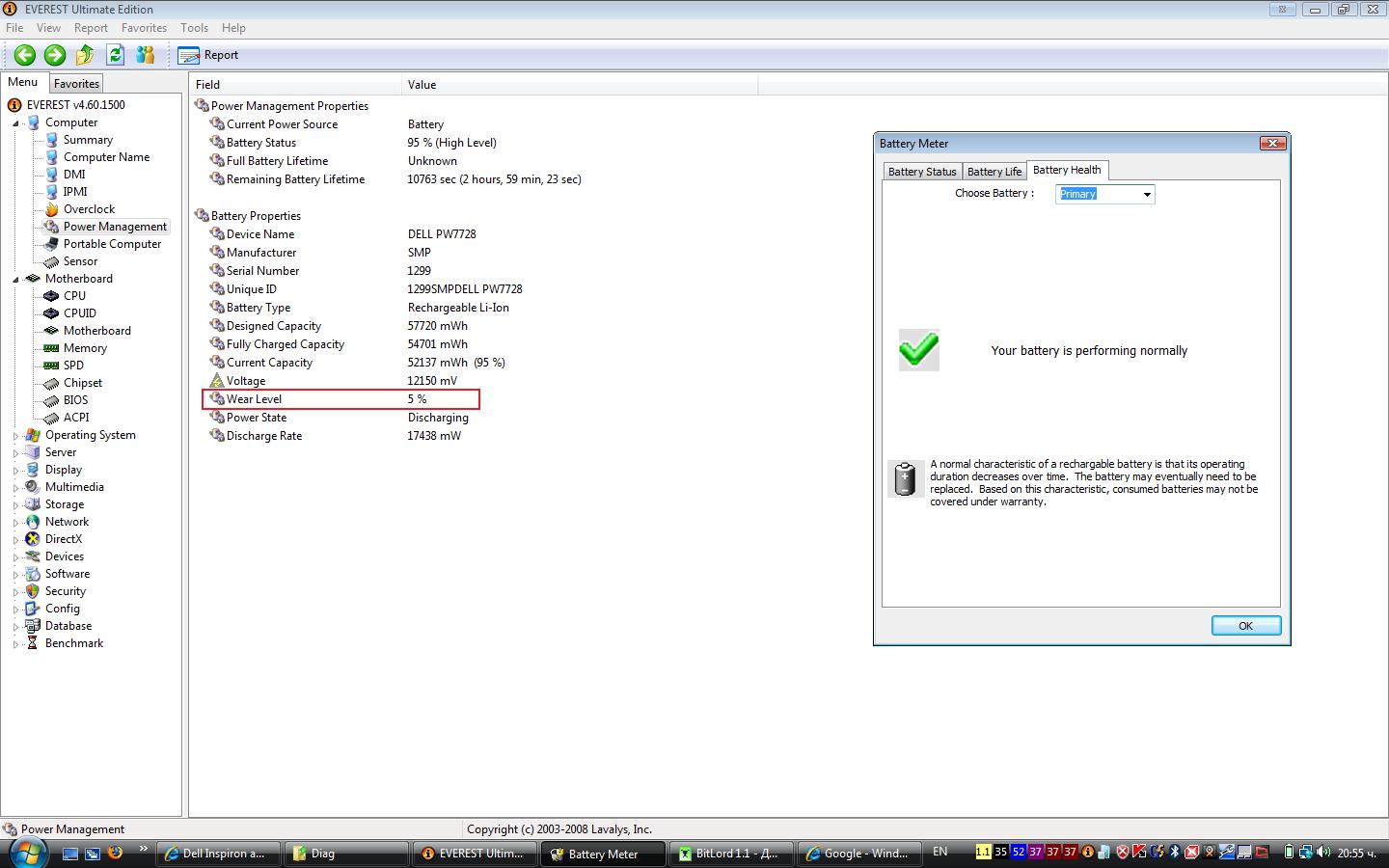Click the green Forward arrow toolbar icon
This screenshot has width=1389, height=868.
55,55
